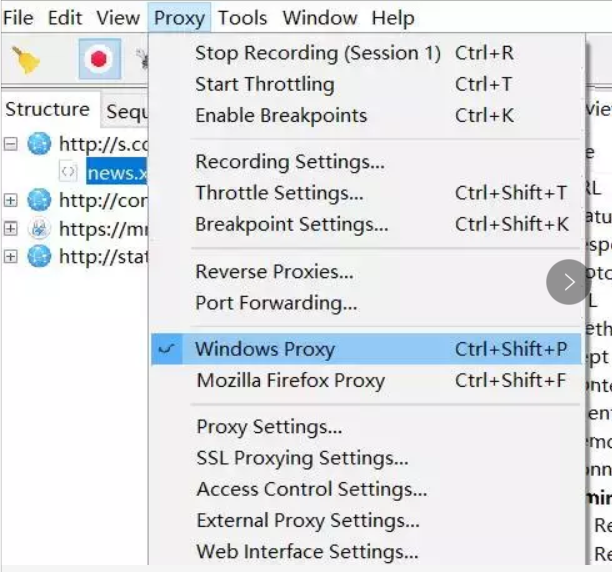The height and width of the screenshot is (572, 612).
Task: Click the broom clear session icon
Action: pos(25,61)
